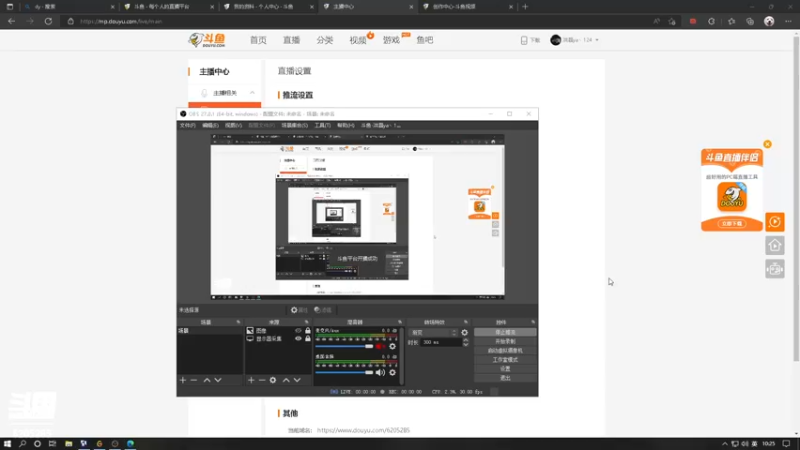This screenshot has height=450, width=800.
Task: Pop out the scene transitions dock header icon
Action: point(466,322)
